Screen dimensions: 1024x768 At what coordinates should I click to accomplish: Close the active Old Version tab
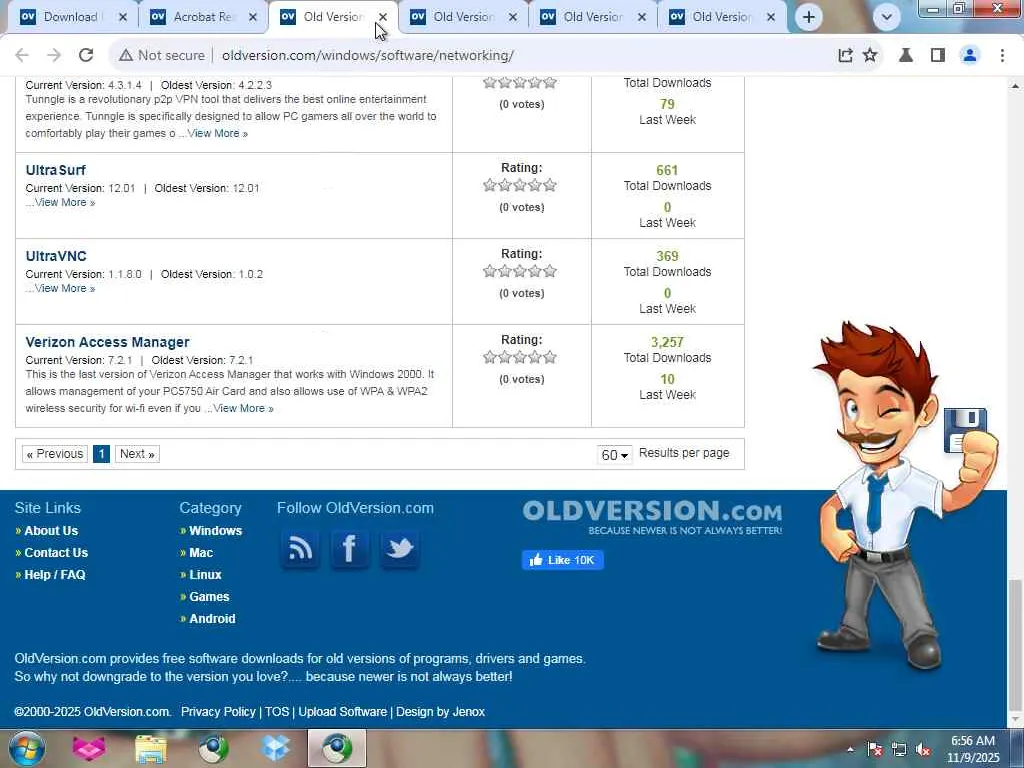tap(383, 17)
